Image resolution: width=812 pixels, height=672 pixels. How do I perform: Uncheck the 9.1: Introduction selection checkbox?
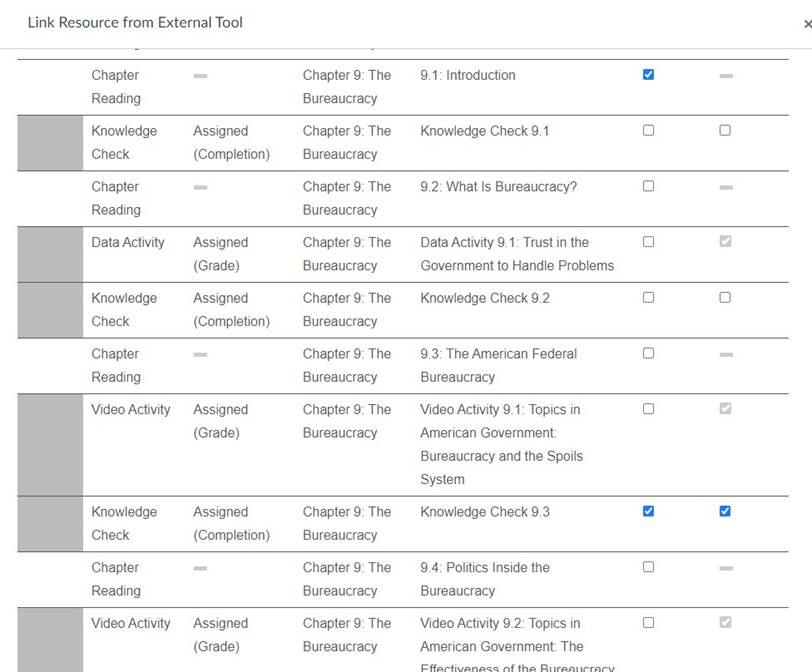(x=648, y=75)
